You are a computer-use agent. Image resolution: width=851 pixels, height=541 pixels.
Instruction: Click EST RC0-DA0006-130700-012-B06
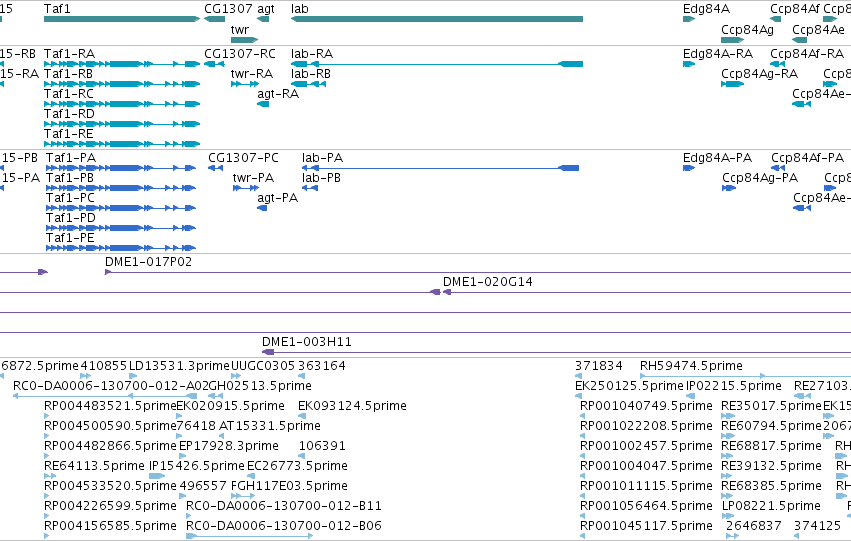click(x=284, y=527)
